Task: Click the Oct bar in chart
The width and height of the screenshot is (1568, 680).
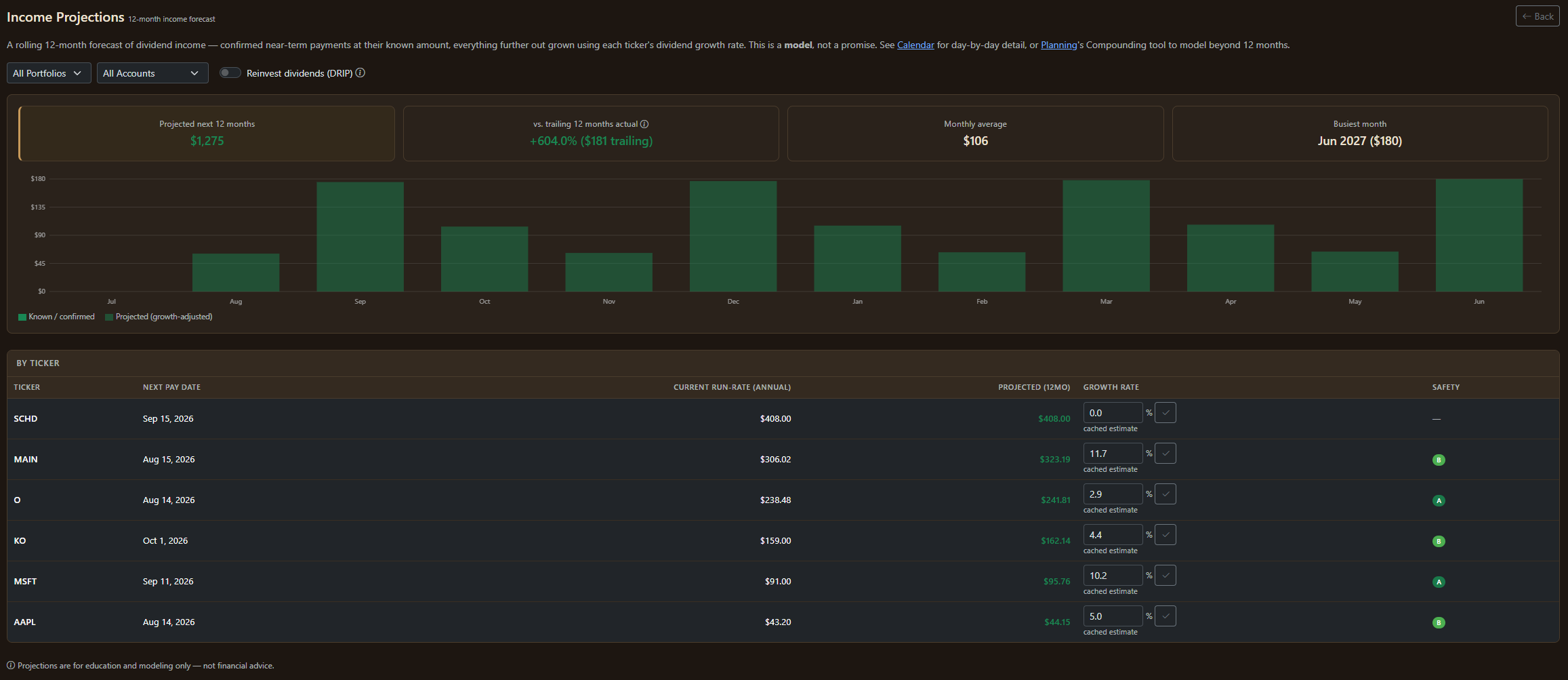Action: click(x=484, y=259)
